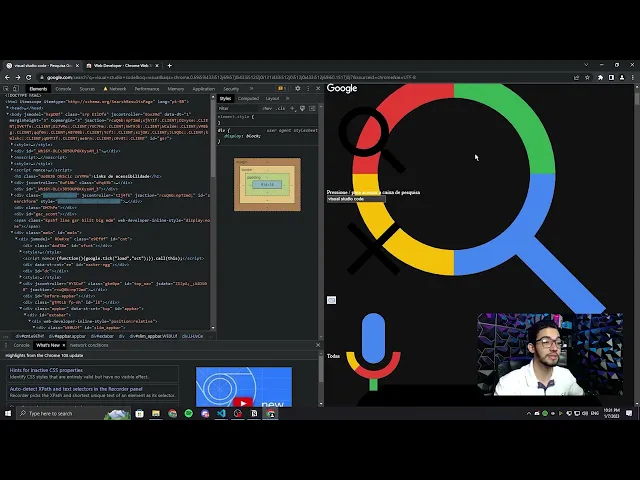Click the yellow issues counter badge in DevTools
The height and width of the screenshot is (480, 640).
[x=282, y=89]
